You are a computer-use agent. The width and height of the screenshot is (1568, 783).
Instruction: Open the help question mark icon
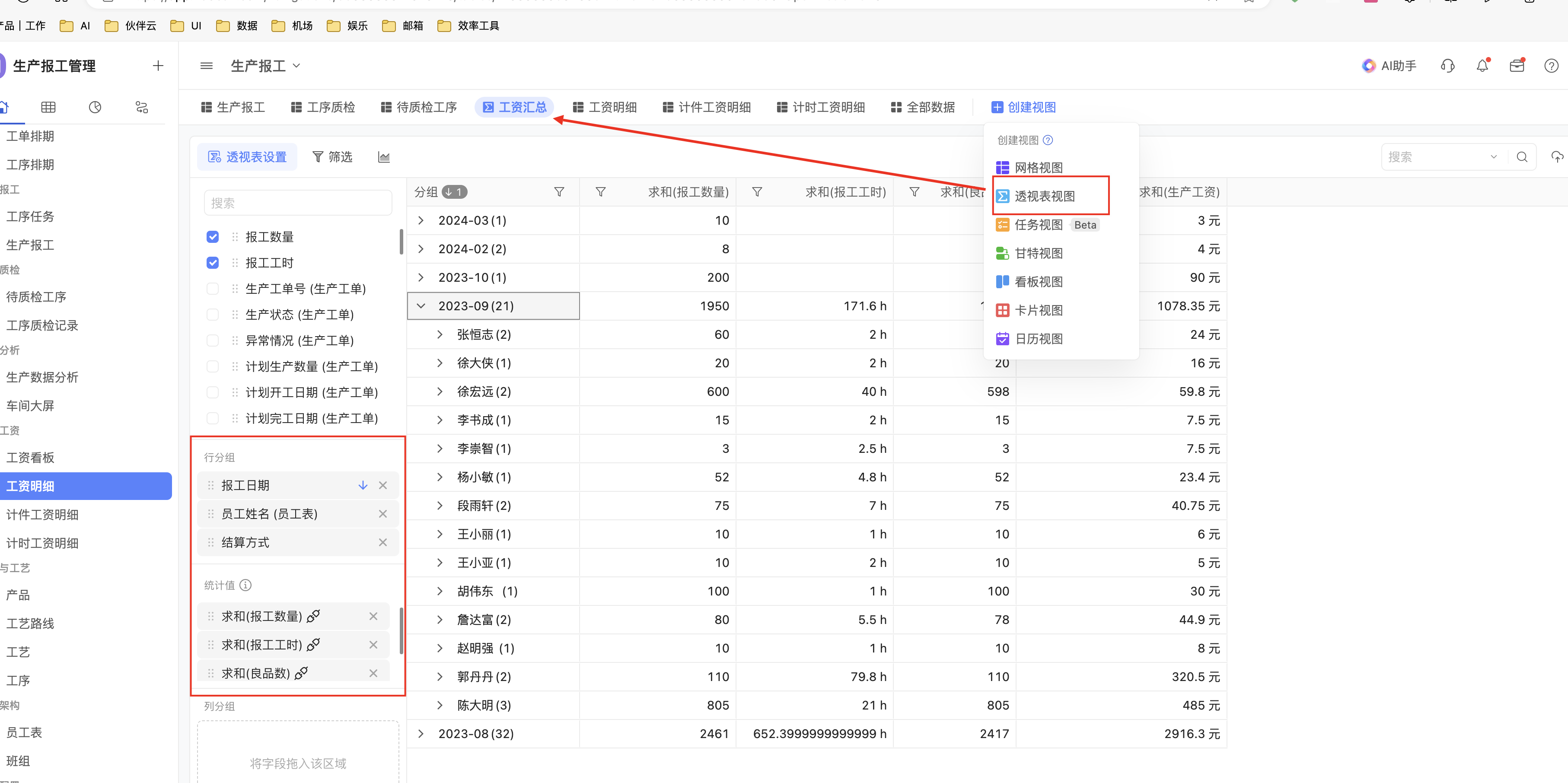pyautogui.click(x=1552, y=66)
